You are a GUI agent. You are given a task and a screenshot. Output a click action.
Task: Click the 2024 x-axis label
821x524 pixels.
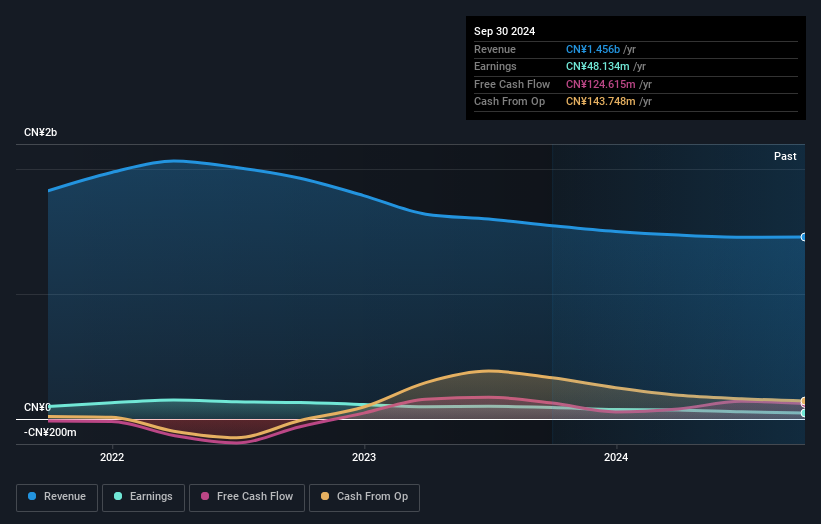tap(616, 457)
